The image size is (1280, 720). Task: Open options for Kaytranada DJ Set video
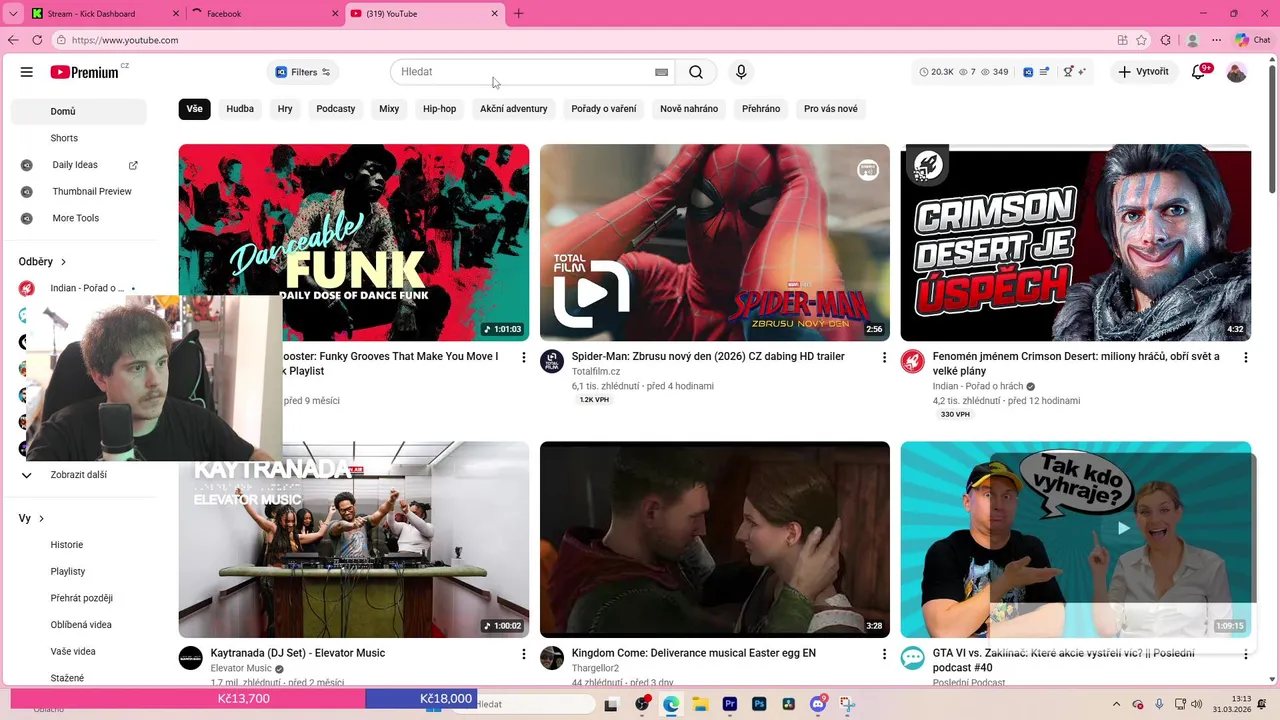point(523,654)
